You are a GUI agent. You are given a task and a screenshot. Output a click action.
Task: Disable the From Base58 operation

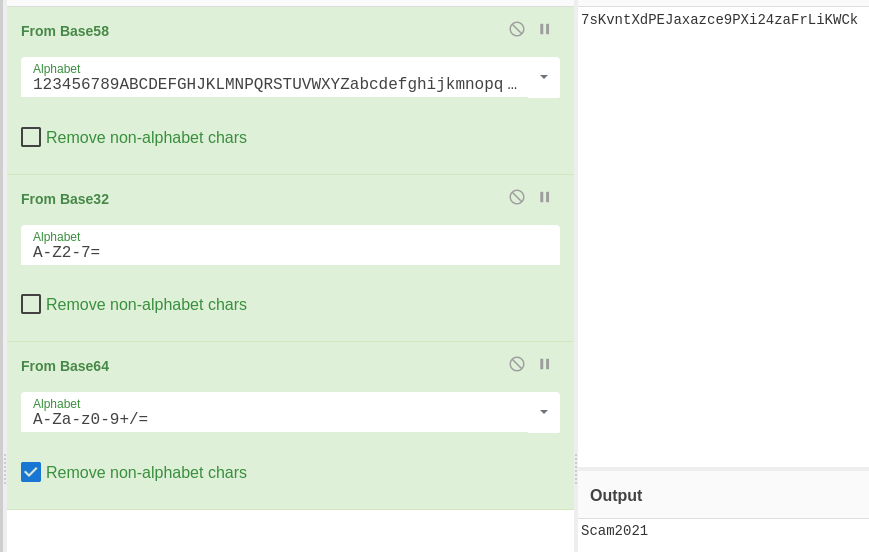coord(517,29)
